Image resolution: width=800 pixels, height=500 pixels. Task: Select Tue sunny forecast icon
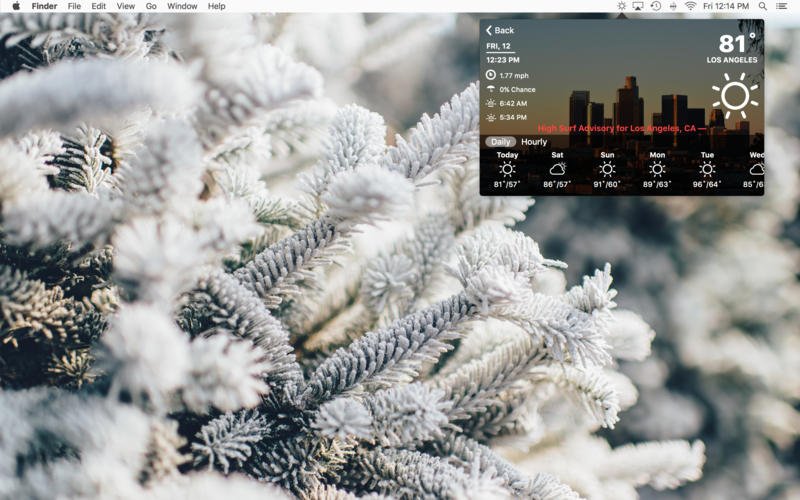click(707, 169)
